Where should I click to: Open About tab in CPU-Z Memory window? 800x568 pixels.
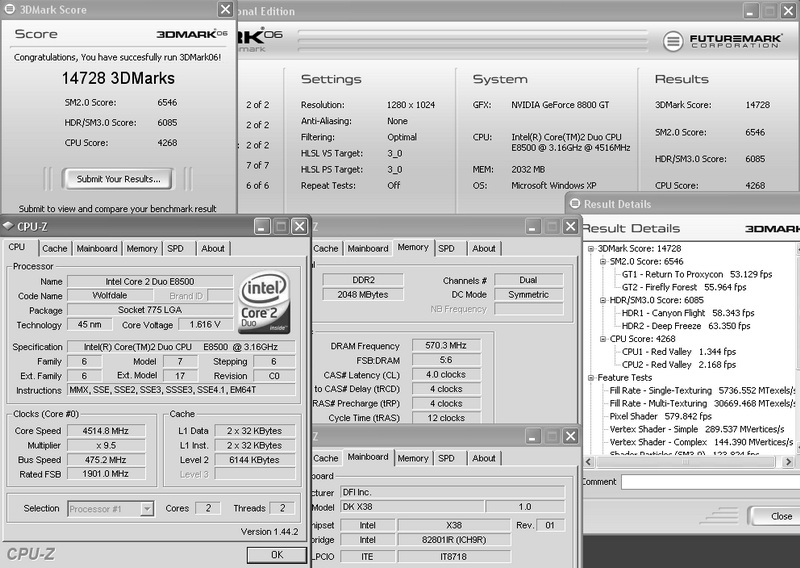point(484,249)
